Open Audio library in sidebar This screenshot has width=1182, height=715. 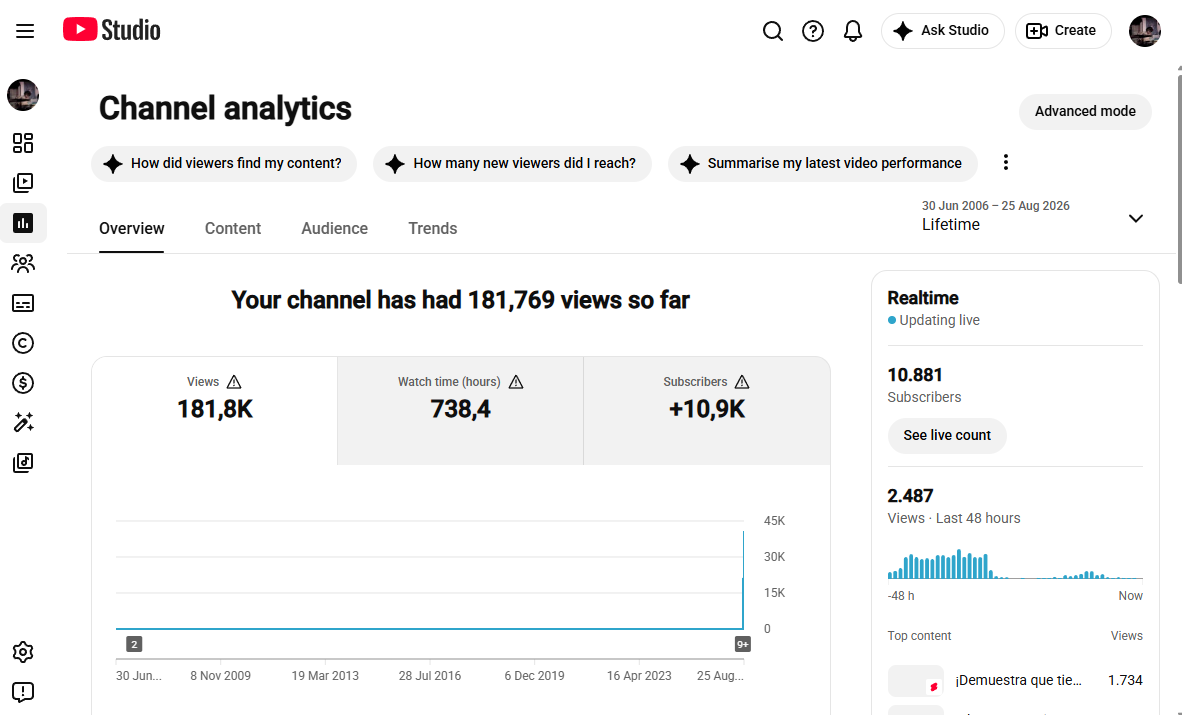tap(23, 463)
